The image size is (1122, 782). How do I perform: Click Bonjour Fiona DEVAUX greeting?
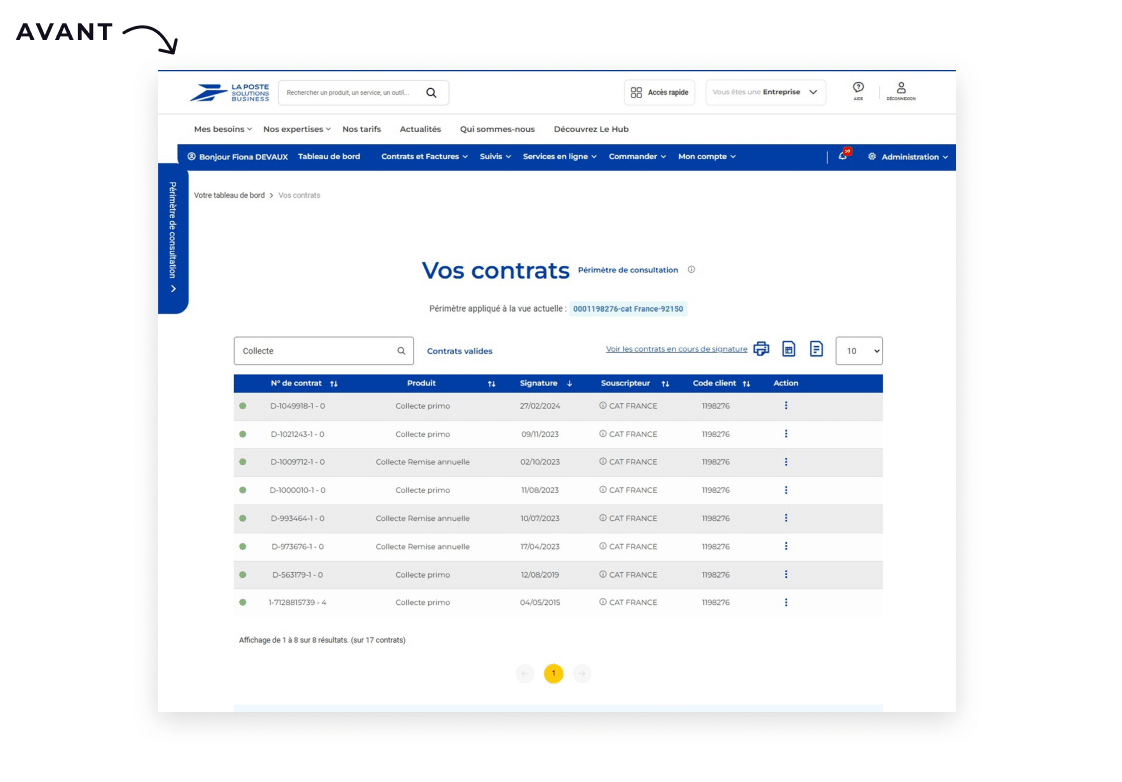click(238, 157)
